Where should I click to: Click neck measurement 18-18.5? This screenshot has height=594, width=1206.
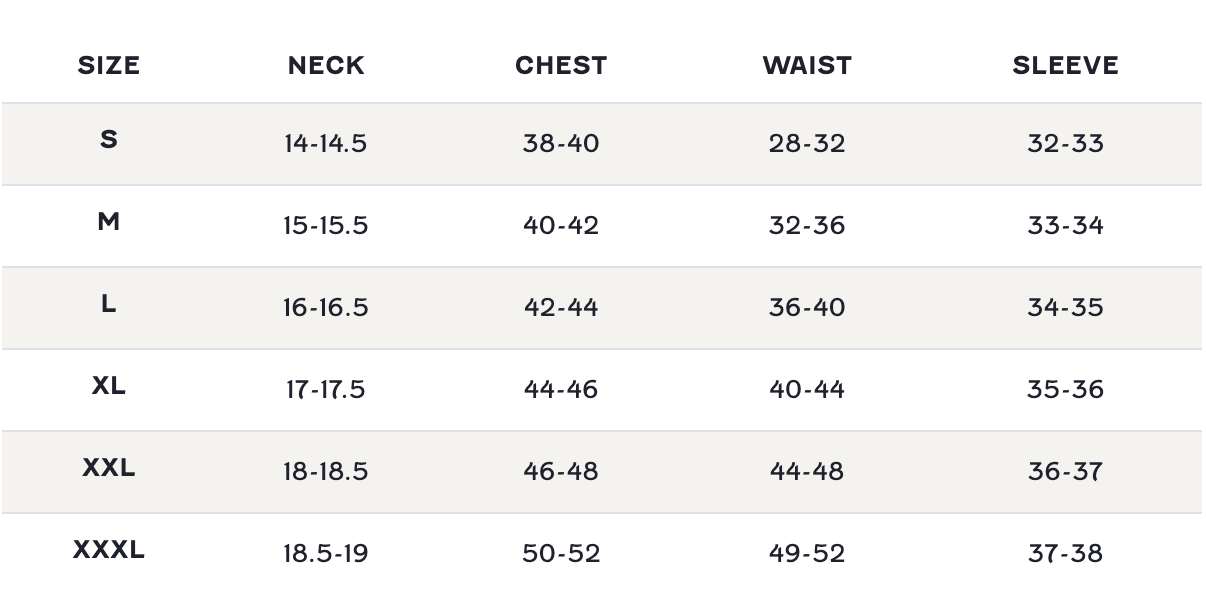pos(325,472)
